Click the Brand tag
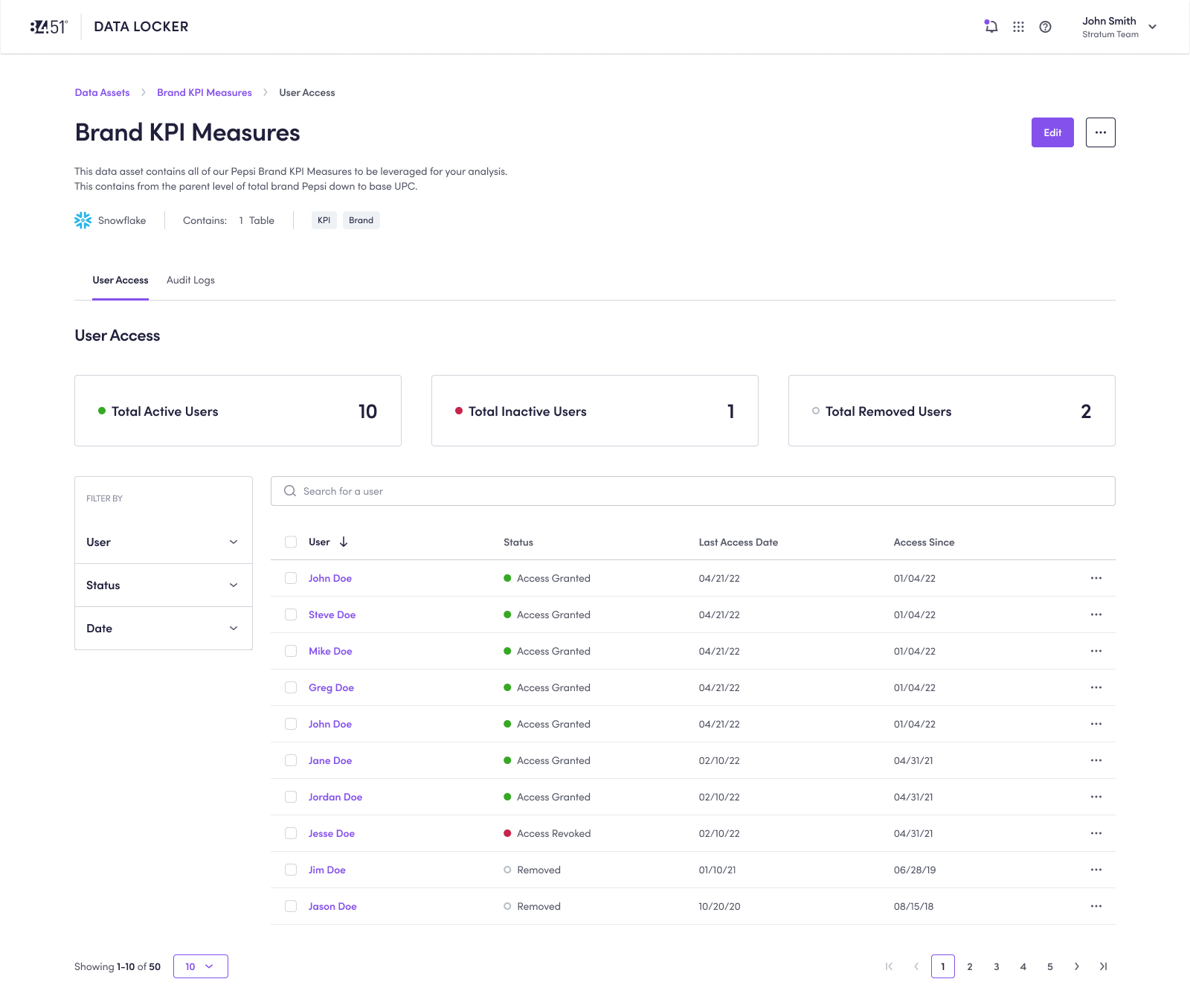 [361, 220]
